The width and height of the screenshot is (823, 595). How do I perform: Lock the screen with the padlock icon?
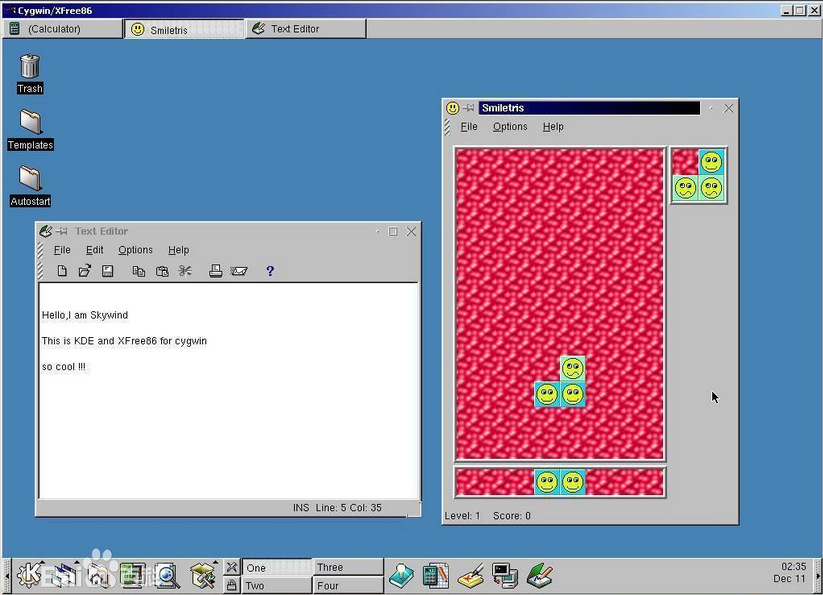231,585
